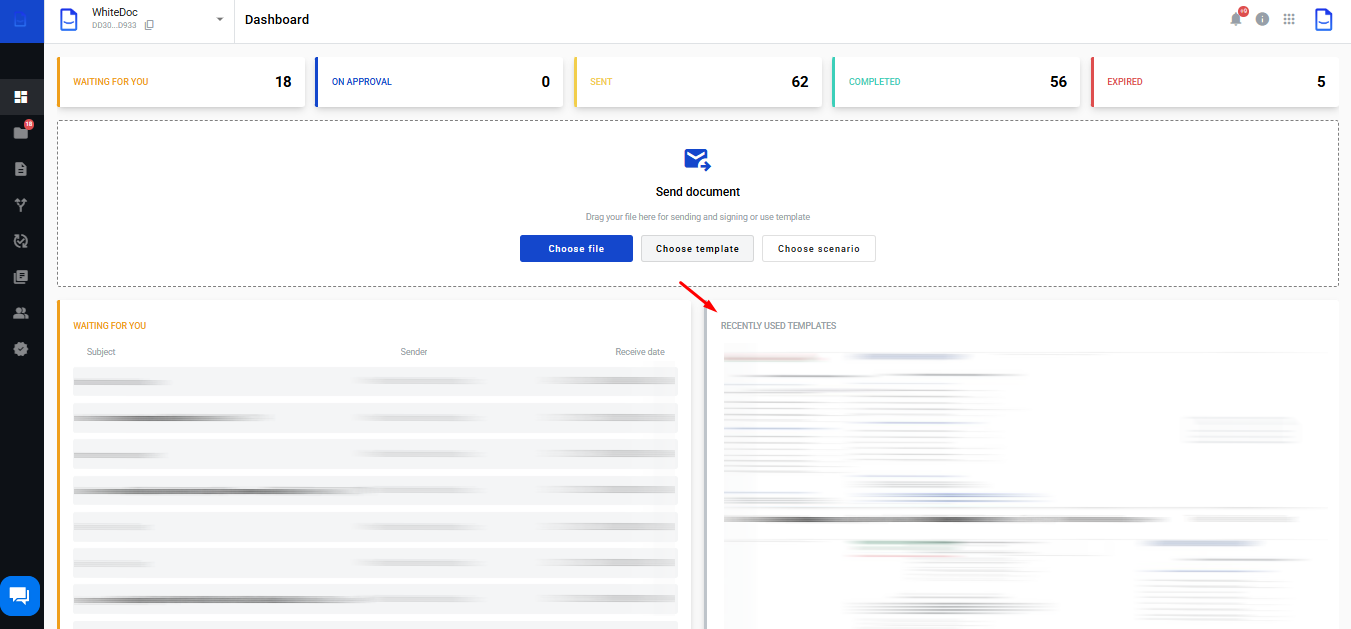1351x629 pixels.
Task: Expand the WhiteDoc account dropdown arrow
Action: point(220,19)
